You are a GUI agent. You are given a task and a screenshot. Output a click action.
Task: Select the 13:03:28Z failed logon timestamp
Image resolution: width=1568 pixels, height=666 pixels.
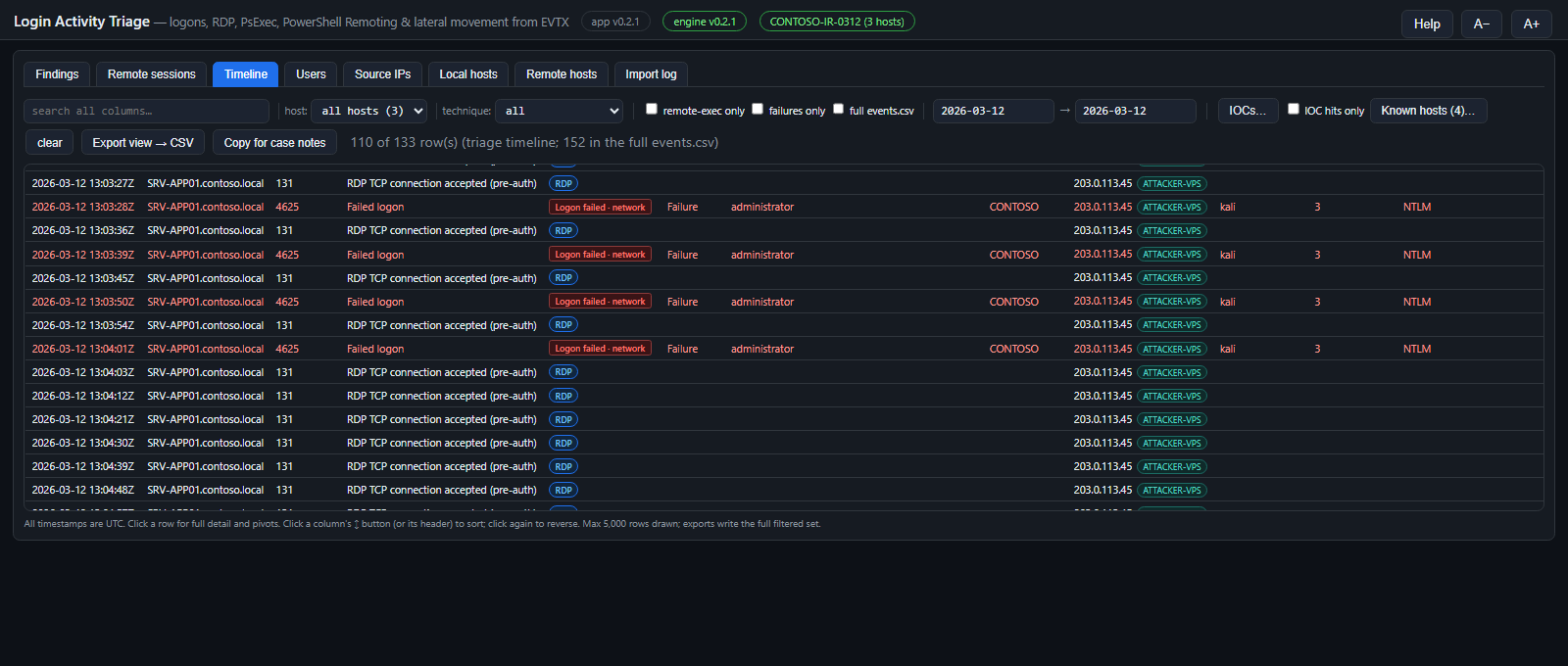[83, 208]
